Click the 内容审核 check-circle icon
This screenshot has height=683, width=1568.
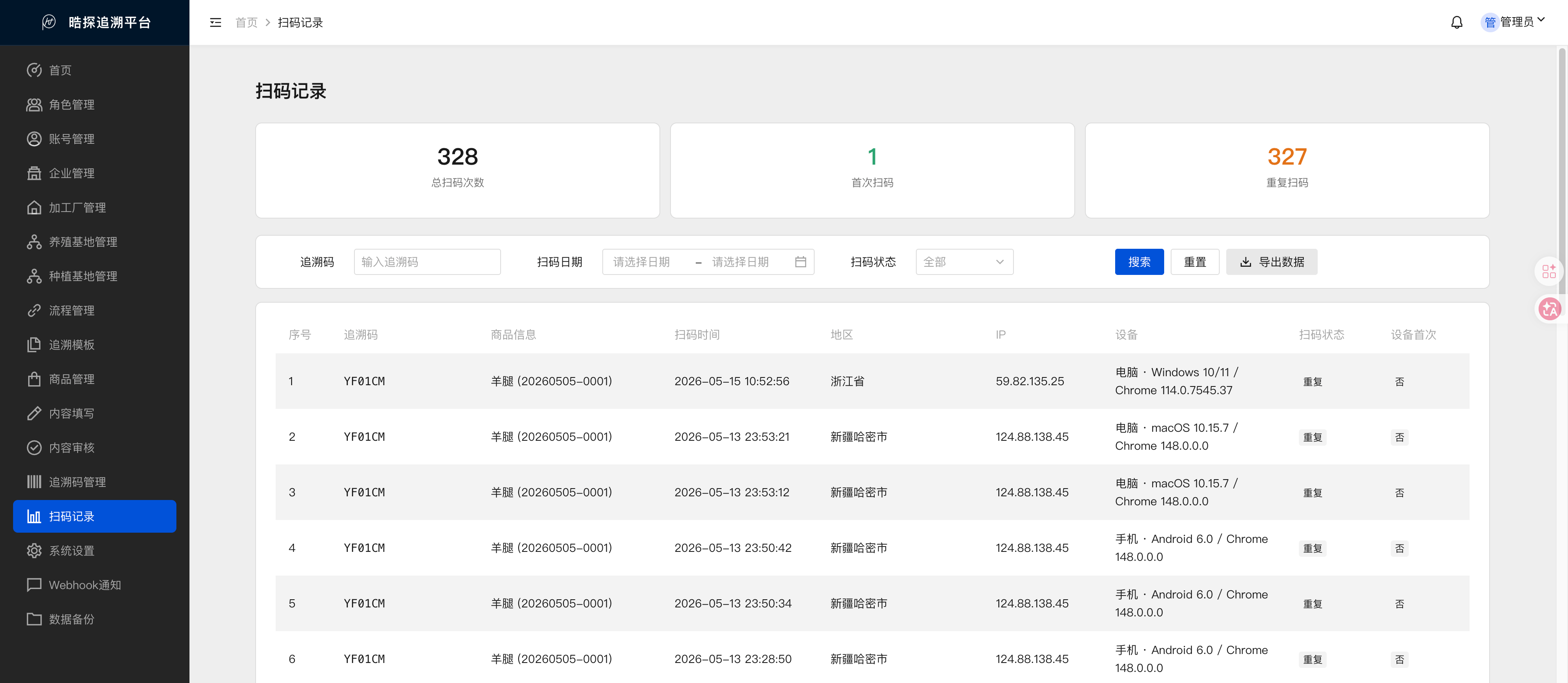[34, 447]
